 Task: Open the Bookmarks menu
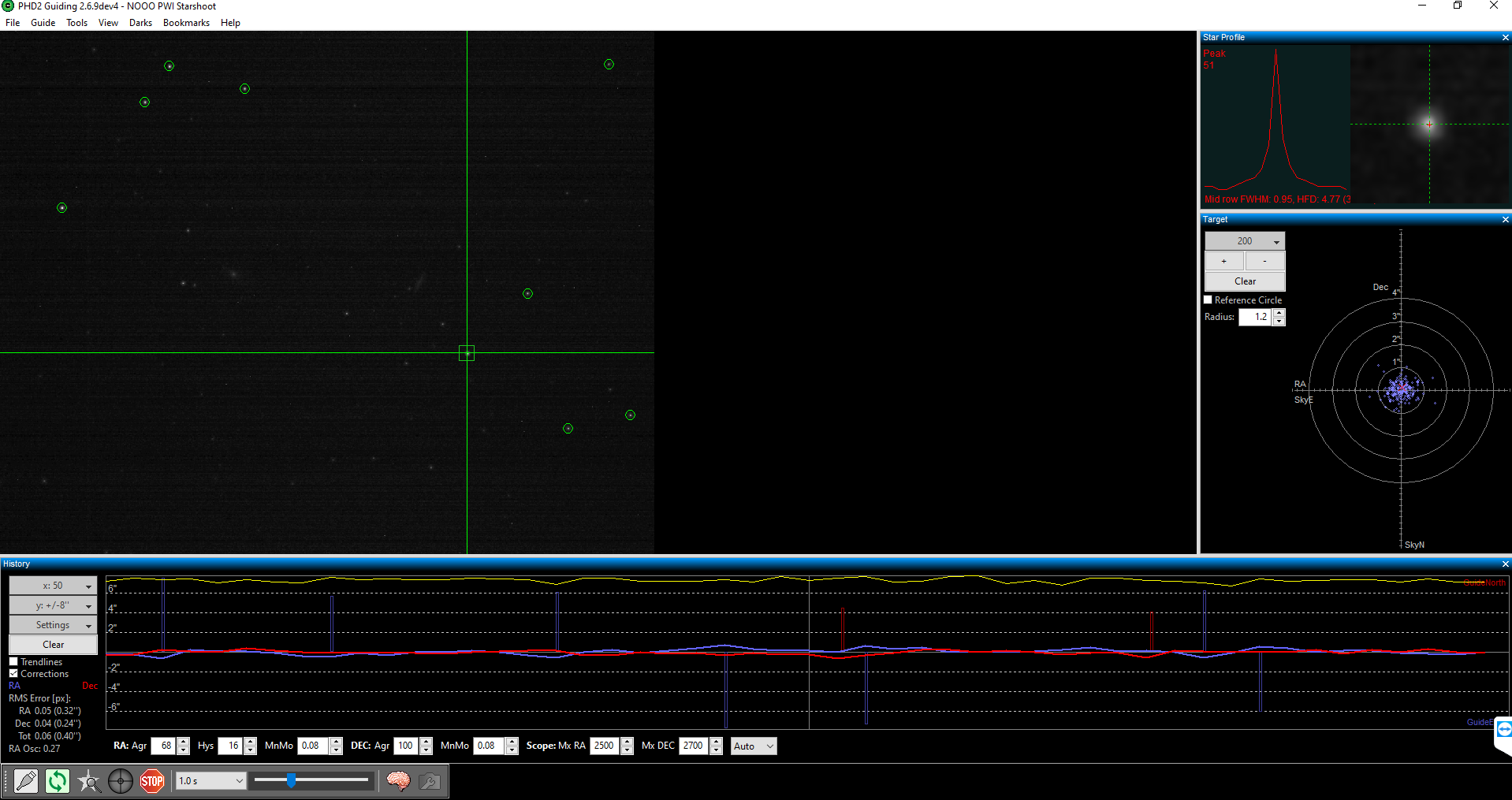pos(186,23)
